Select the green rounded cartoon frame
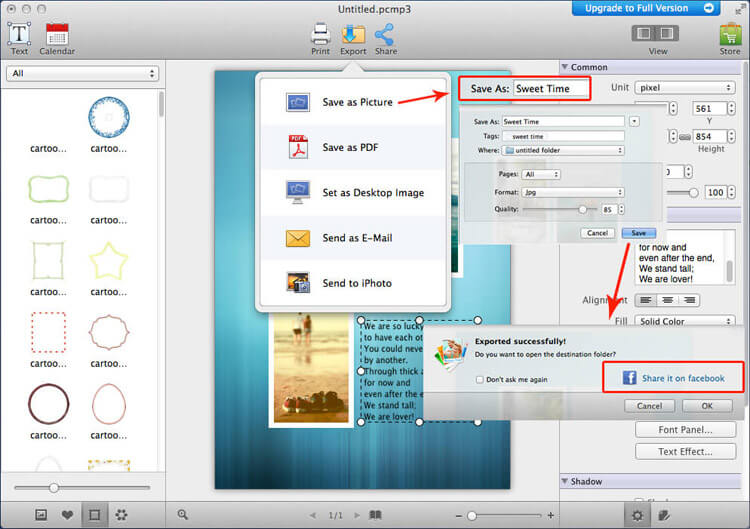750x529 pixels. tap(48, 189)
